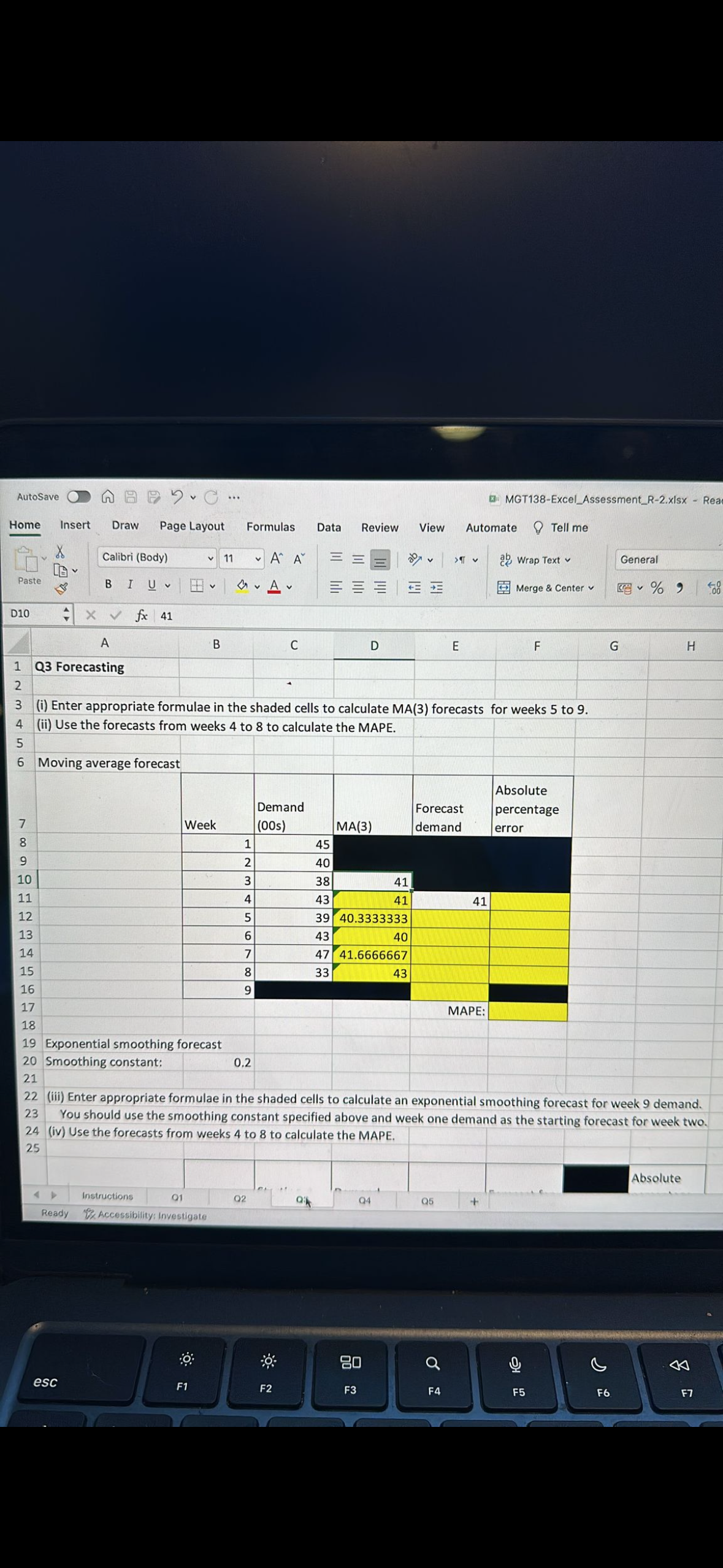Toggle Italic formatting
Screen dimensions: 723x1568
[x=130, y=584]
